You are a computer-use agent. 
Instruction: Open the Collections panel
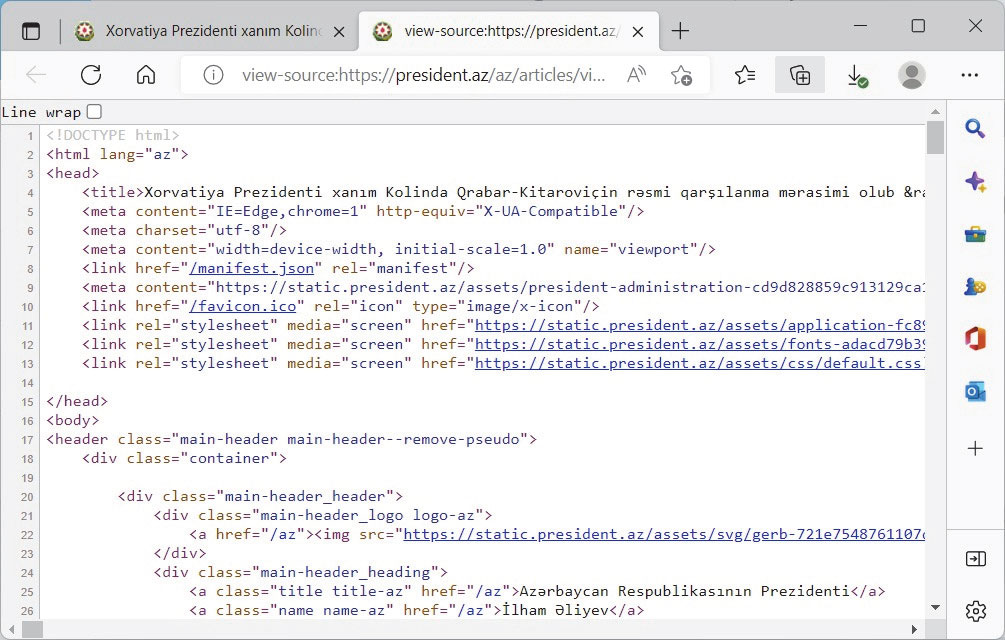pyautogui.click(x=800, y=75)
